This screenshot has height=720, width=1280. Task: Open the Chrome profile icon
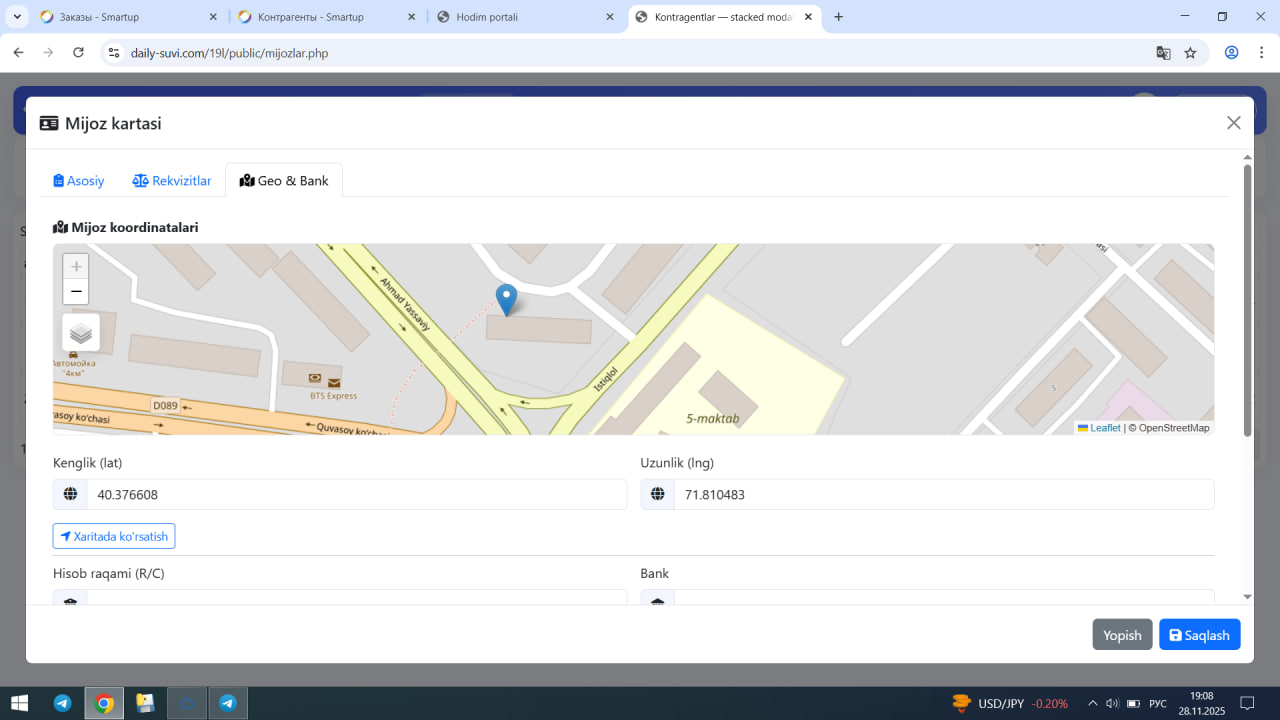point(1231,53)
